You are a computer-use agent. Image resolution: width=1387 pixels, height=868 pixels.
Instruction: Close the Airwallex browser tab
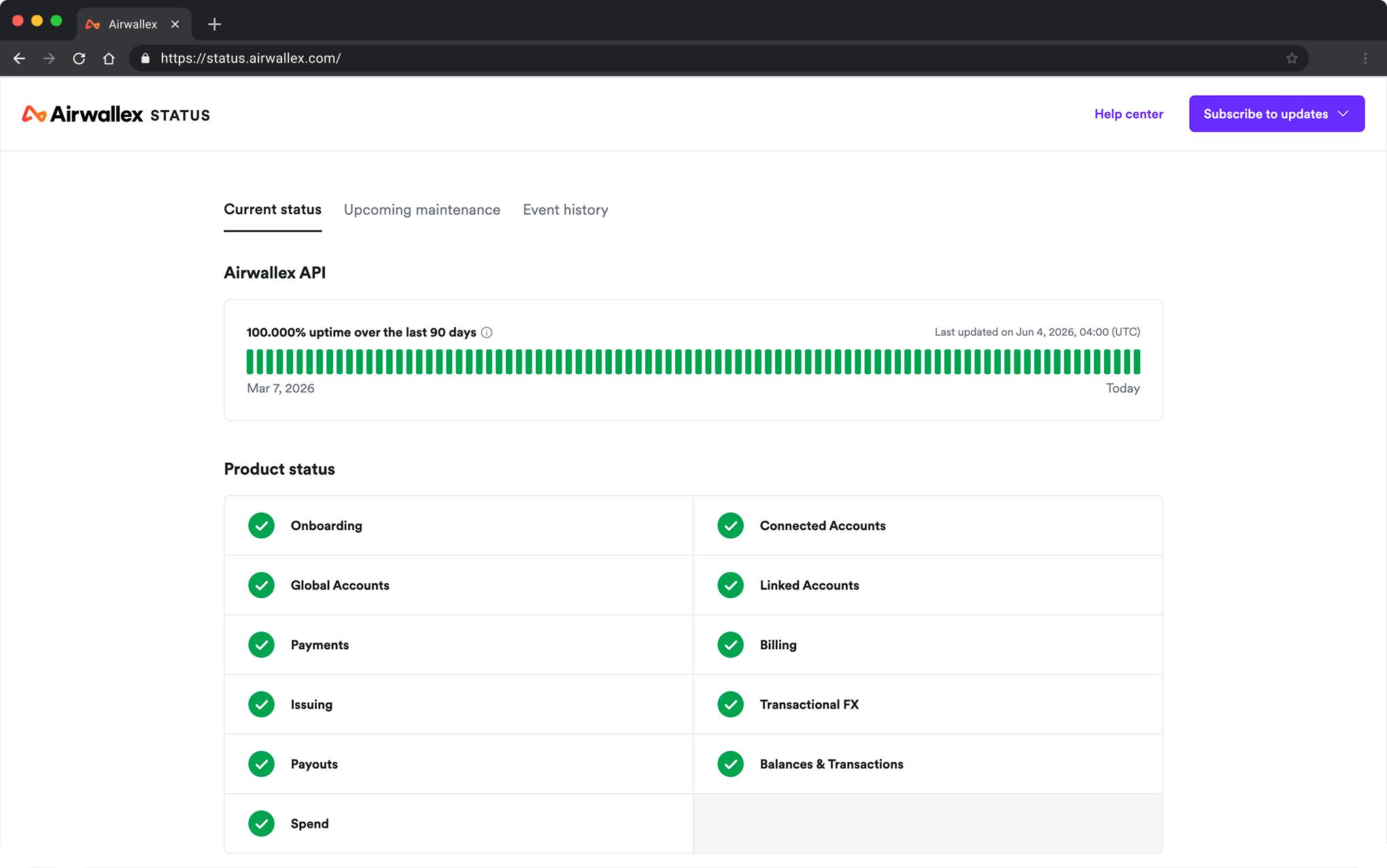(175, 24)
